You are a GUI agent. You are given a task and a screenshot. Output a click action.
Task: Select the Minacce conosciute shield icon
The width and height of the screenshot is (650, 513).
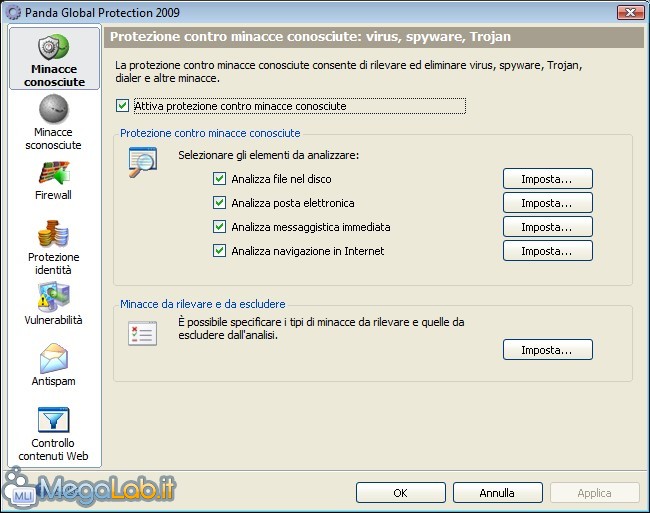click(x=53, y=47)
